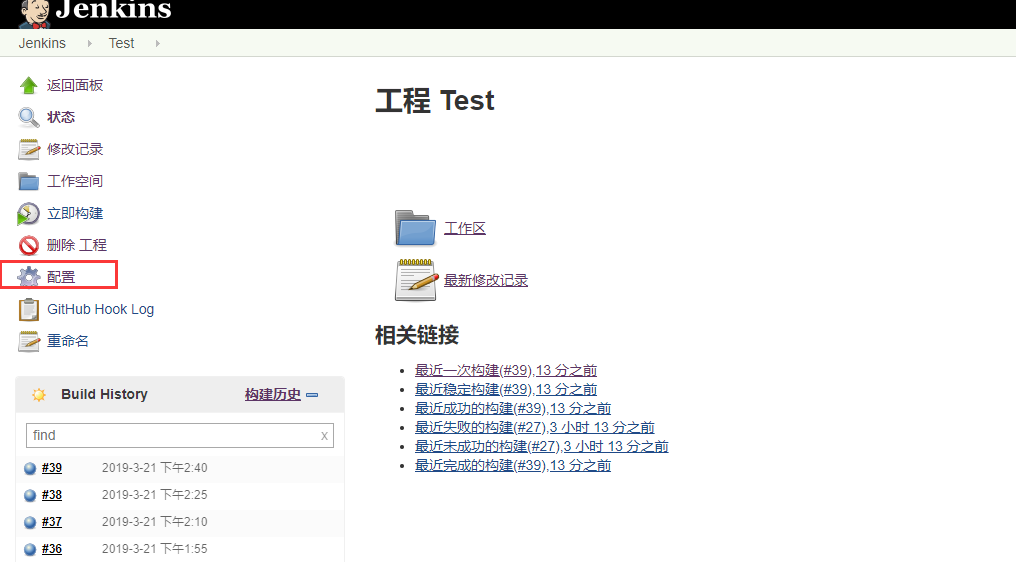1016x562 pixels.
Task: Click the sun weather icon in Build History
Action: click(x=39, y=395)
